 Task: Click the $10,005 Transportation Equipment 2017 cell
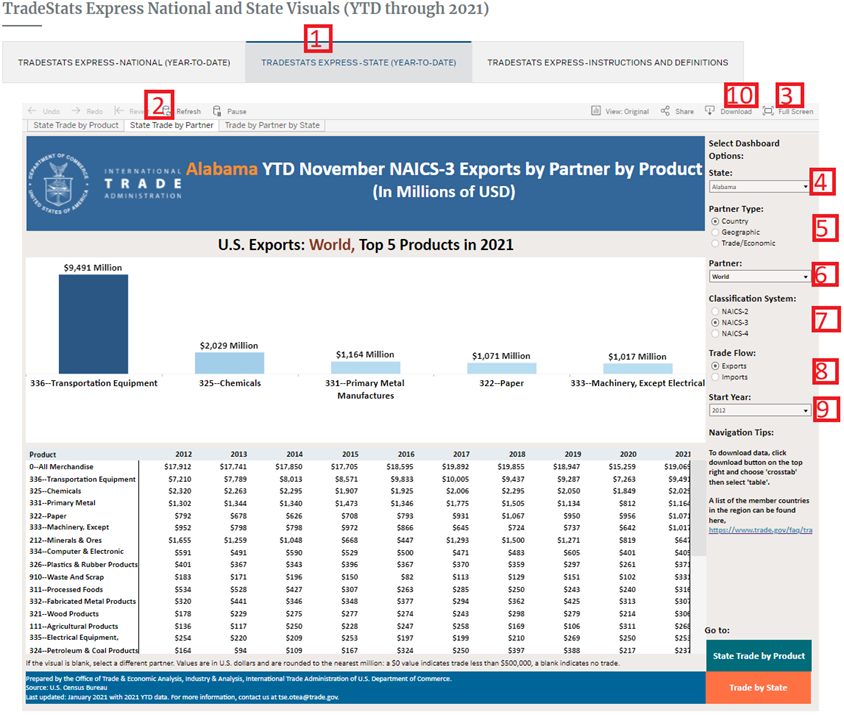tap(455, 479)
